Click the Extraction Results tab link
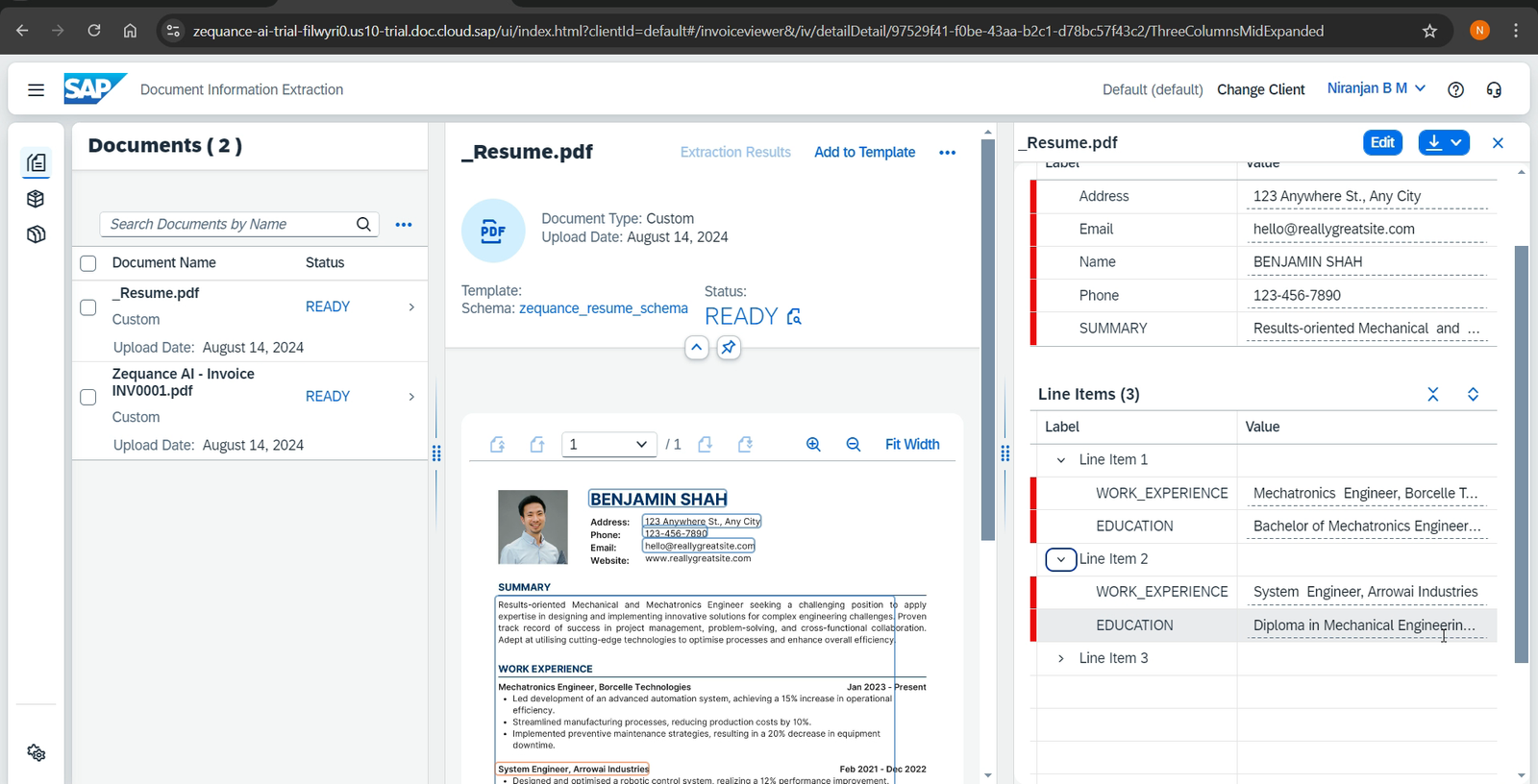Viewport: 1538px width, 784px height. 735,152
